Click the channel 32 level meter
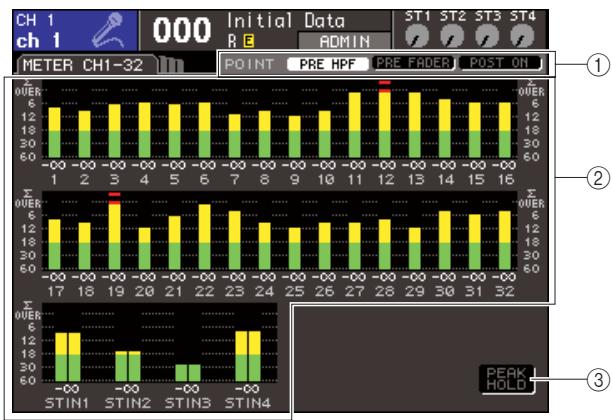Screen dimensions: 612x420 click(505, 240)
